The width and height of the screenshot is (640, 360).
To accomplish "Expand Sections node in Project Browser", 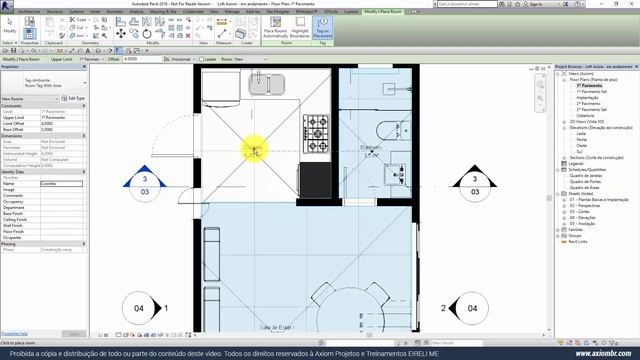I will 564,158.
